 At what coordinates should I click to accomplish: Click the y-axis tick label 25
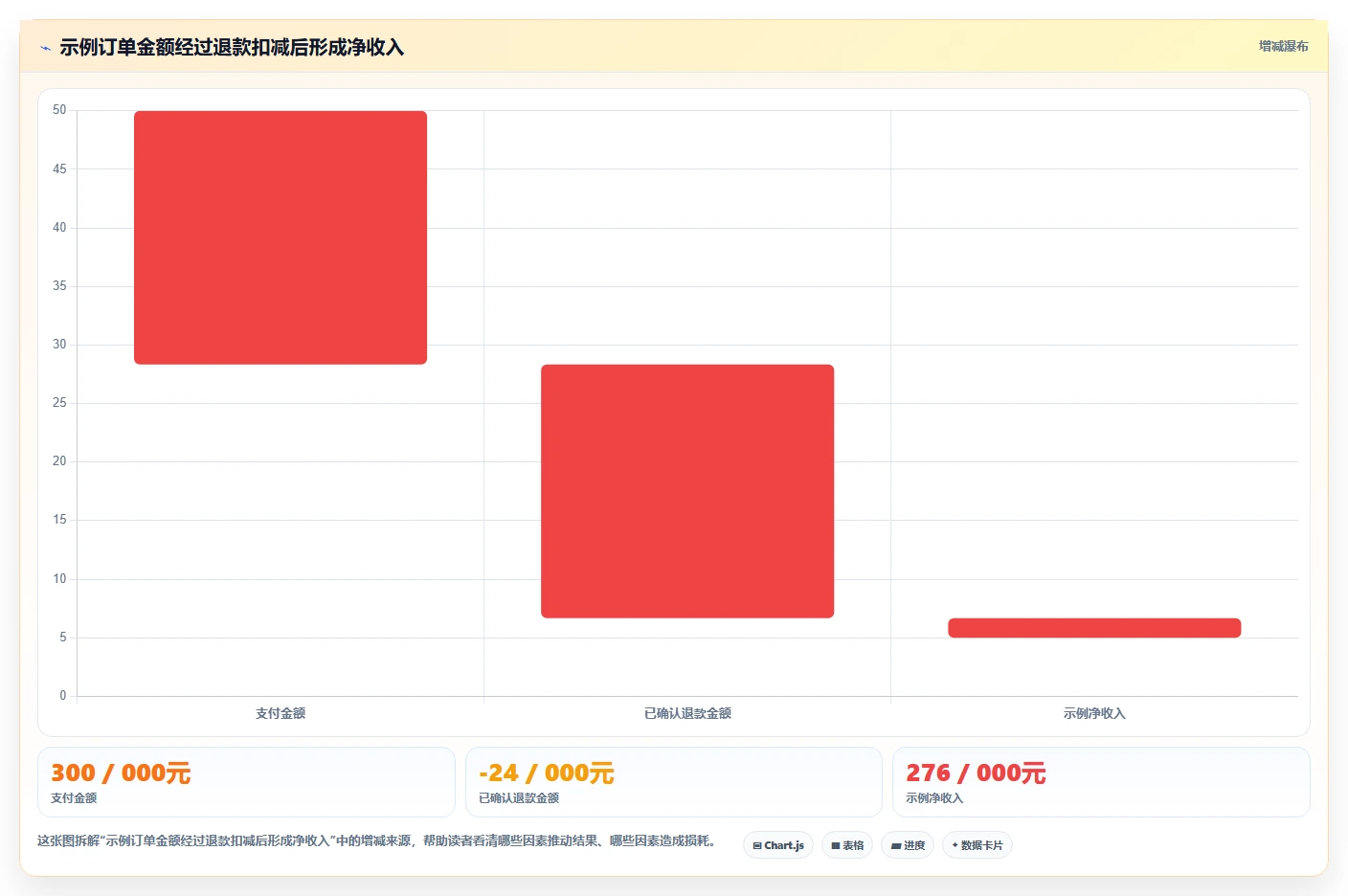pyautogui.click(x=59, y=403)
